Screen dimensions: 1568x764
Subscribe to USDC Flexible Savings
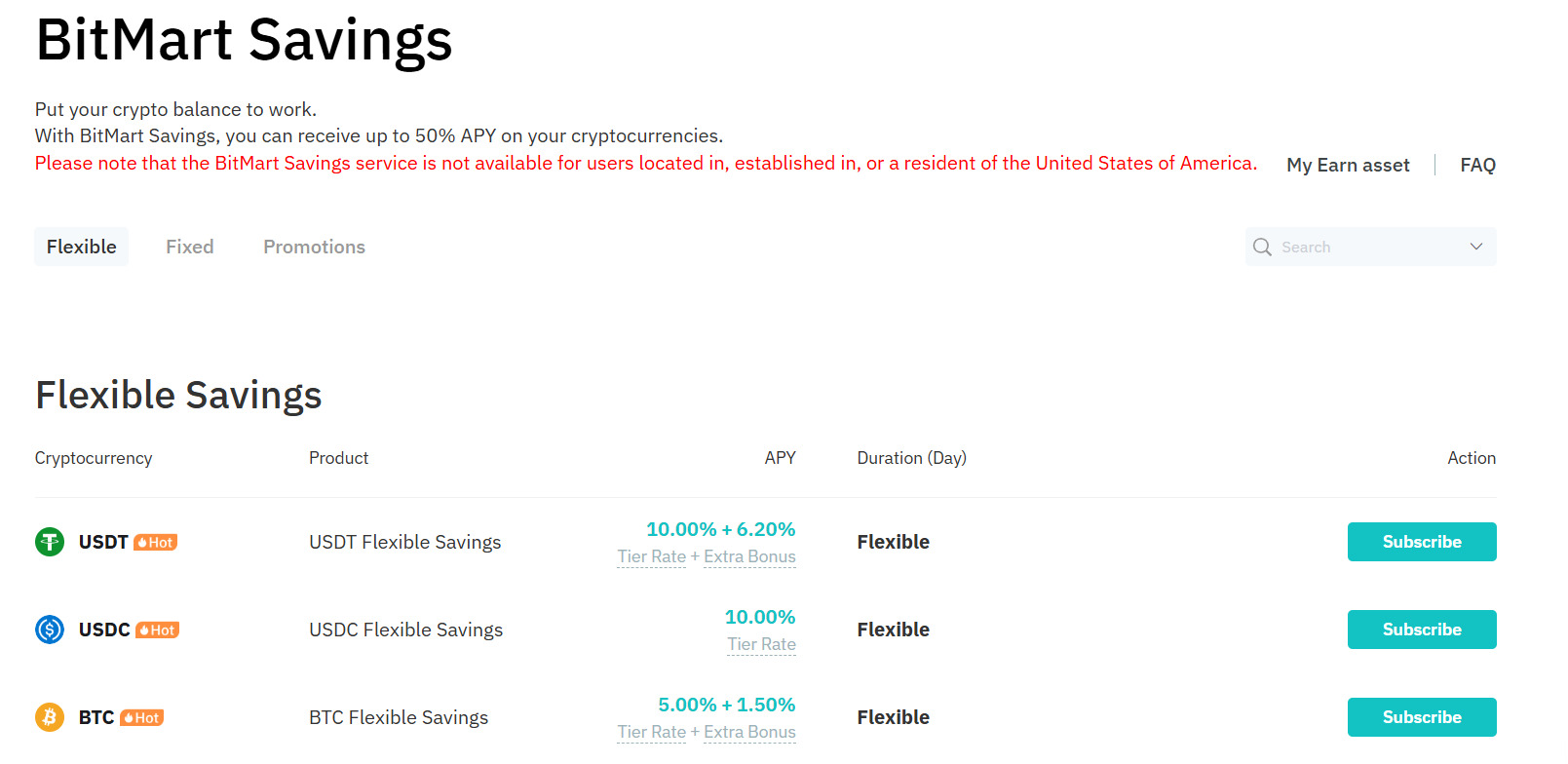1421,630
